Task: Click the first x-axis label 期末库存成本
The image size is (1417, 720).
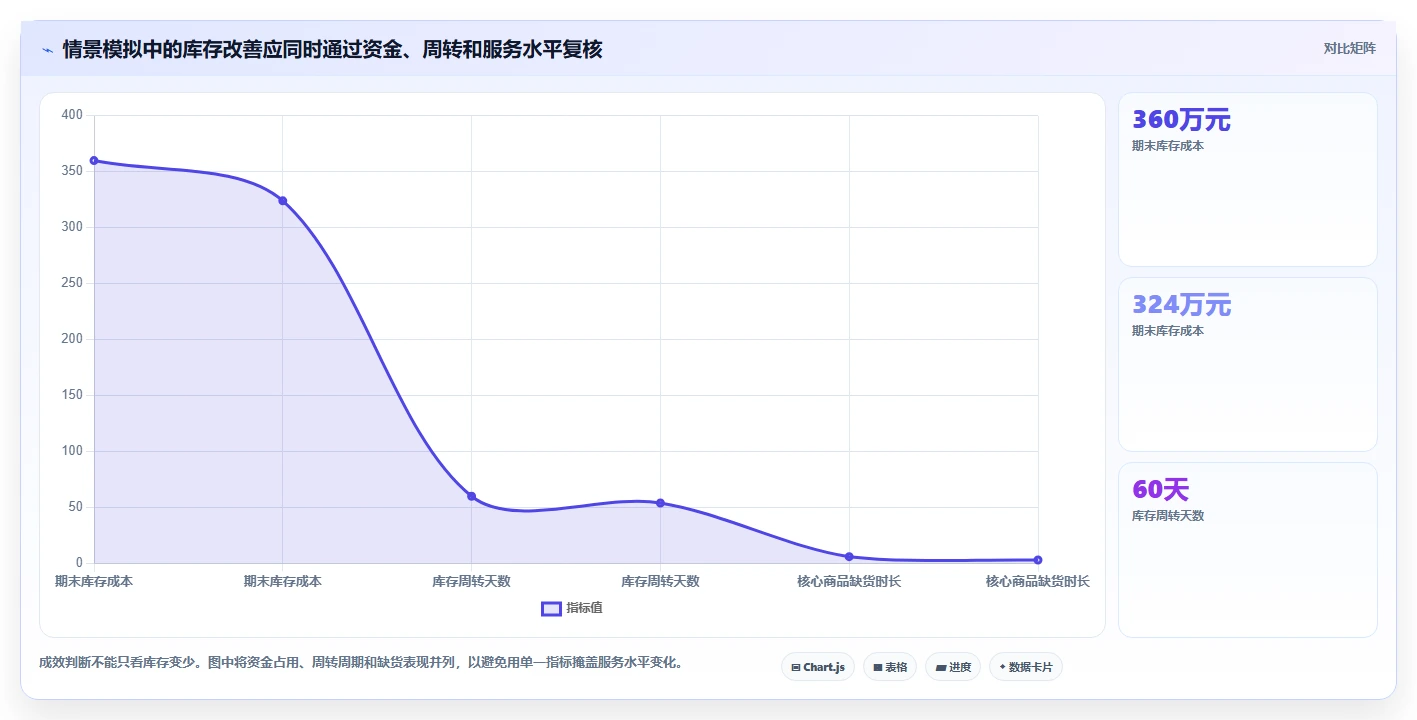Action: (94, 581)
